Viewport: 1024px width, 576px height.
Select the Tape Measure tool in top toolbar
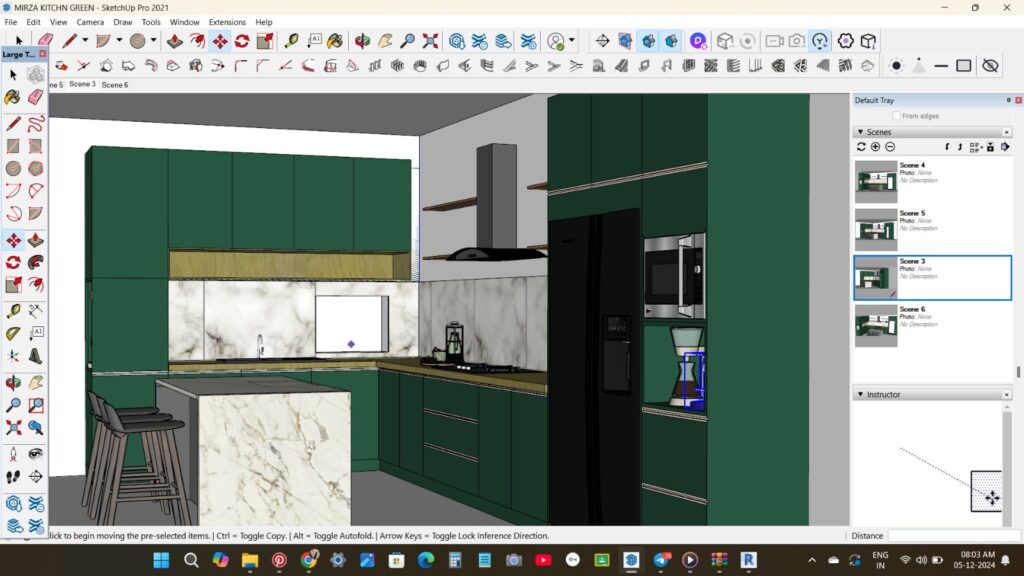coord(291,40)
